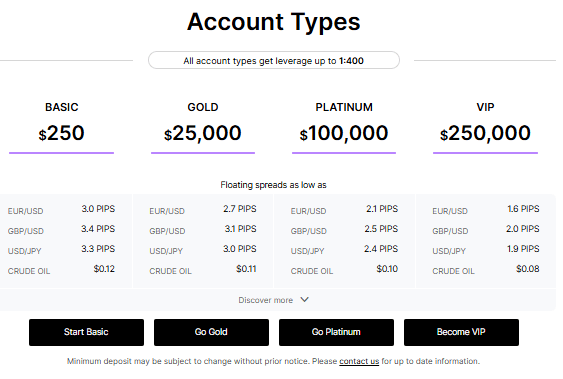Click the 2.4 PIPS USD/JPY Platinum value
Screen dimensions: 563x379
pyautogui.click(x=381, y=249)
